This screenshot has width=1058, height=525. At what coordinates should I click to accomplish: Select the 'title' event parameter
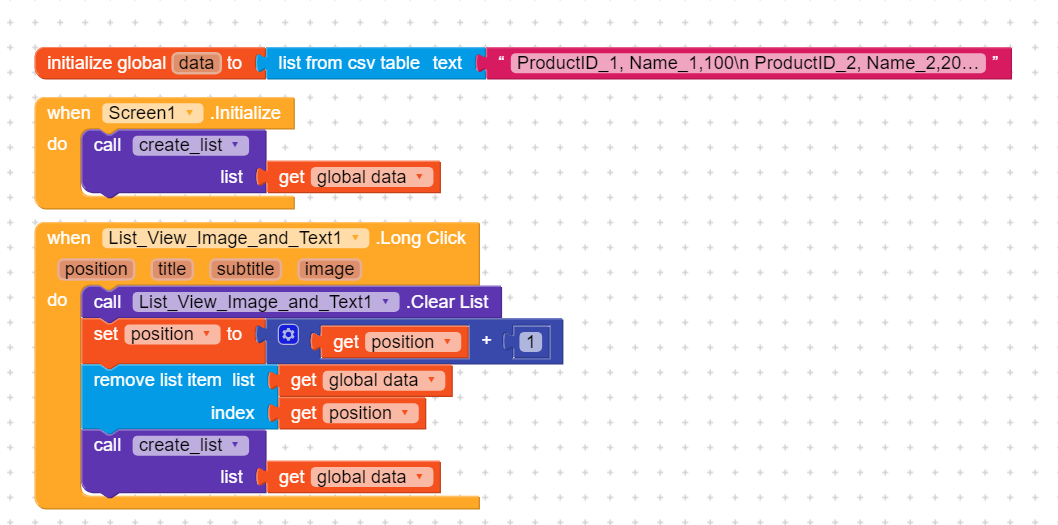click(x=172, y=269)
